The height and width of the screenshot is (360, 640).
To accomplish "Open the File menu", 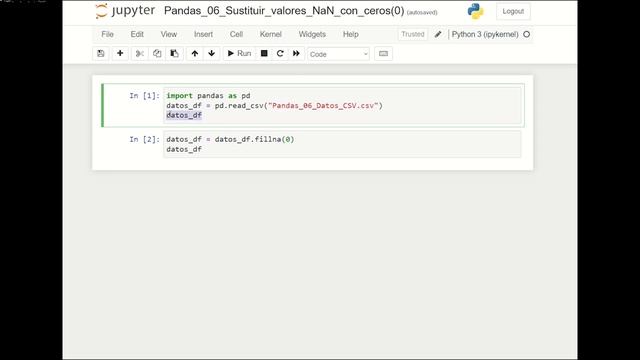I will [x=107, y=34].
